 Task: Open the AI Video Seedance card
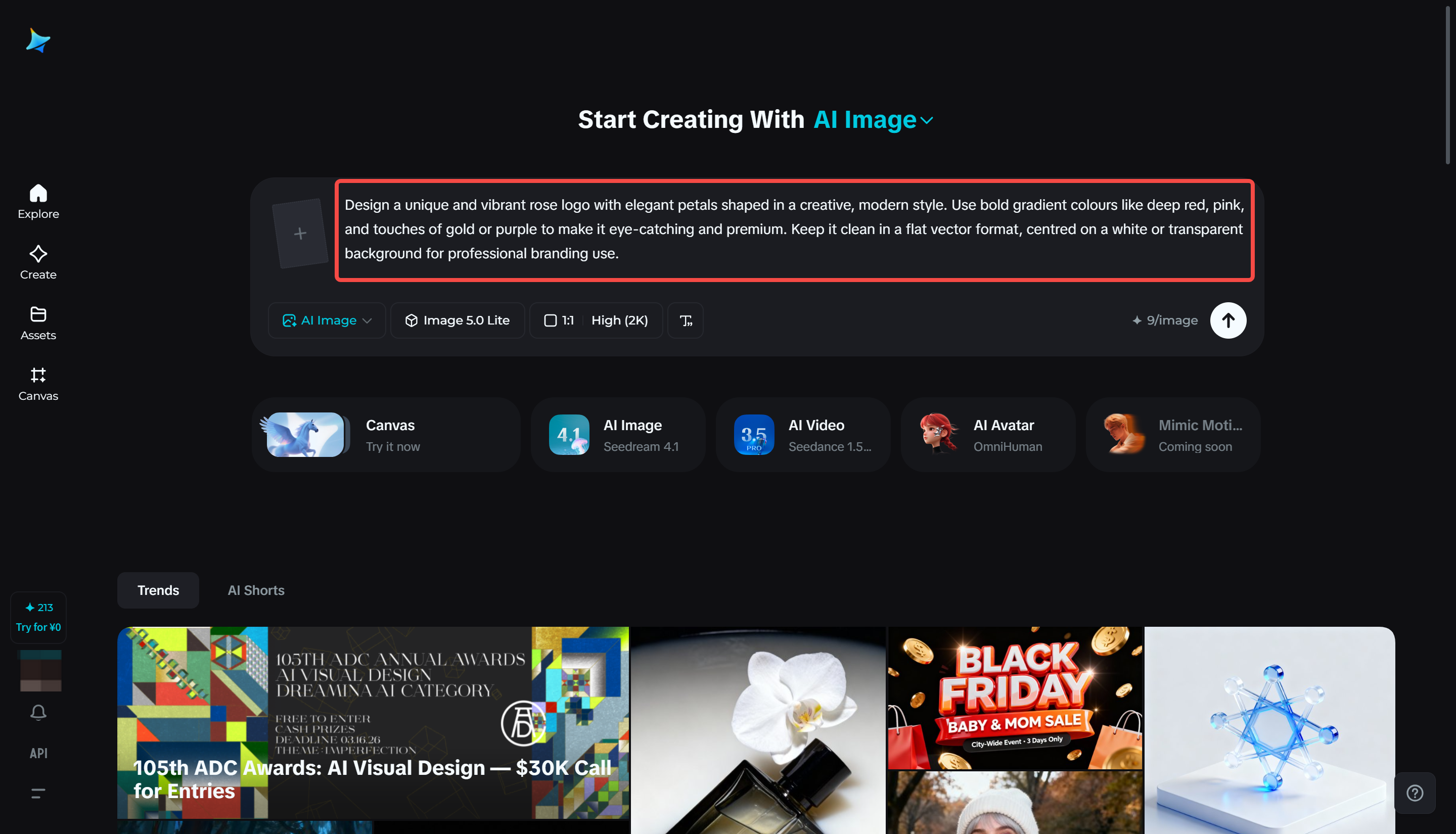click(x=802, y=435)
